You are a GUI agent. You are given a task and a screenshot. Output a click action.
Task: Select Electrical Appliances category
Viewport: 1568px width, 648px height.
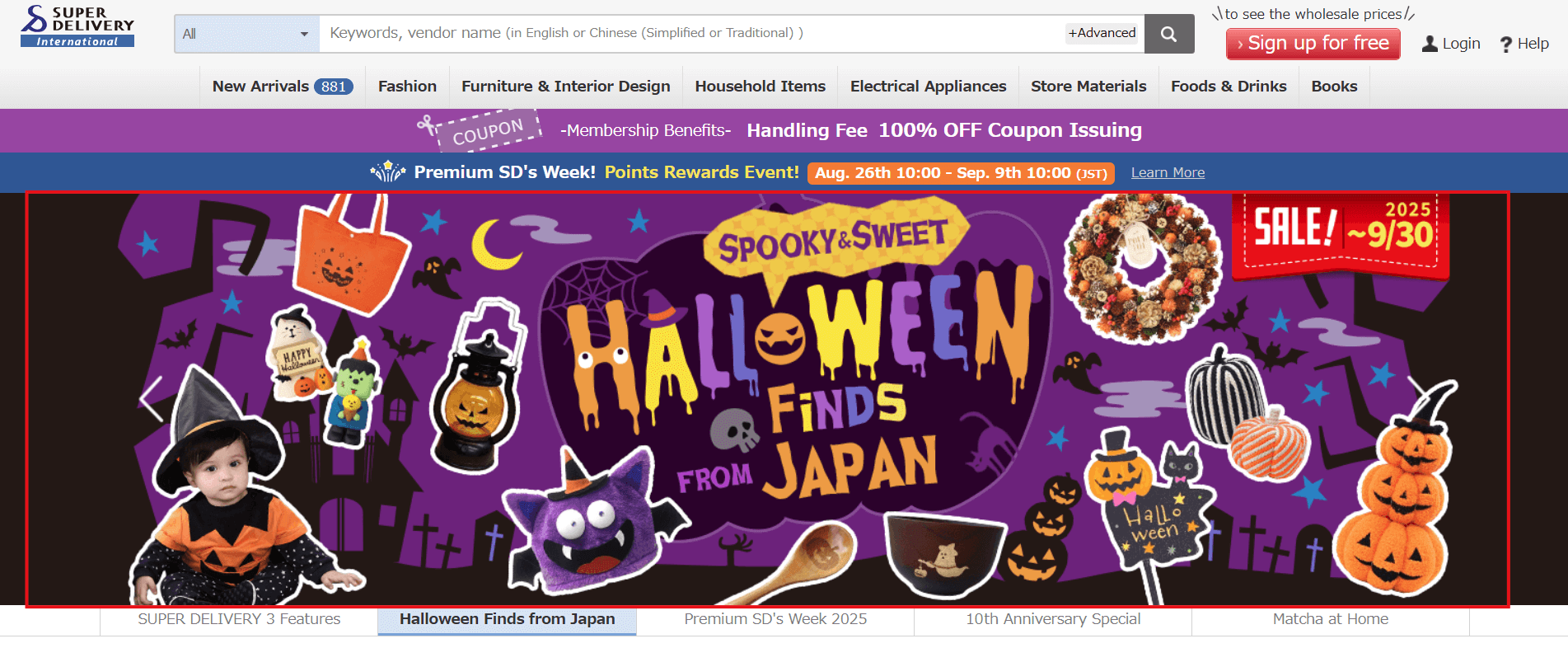tap(928, 87)
